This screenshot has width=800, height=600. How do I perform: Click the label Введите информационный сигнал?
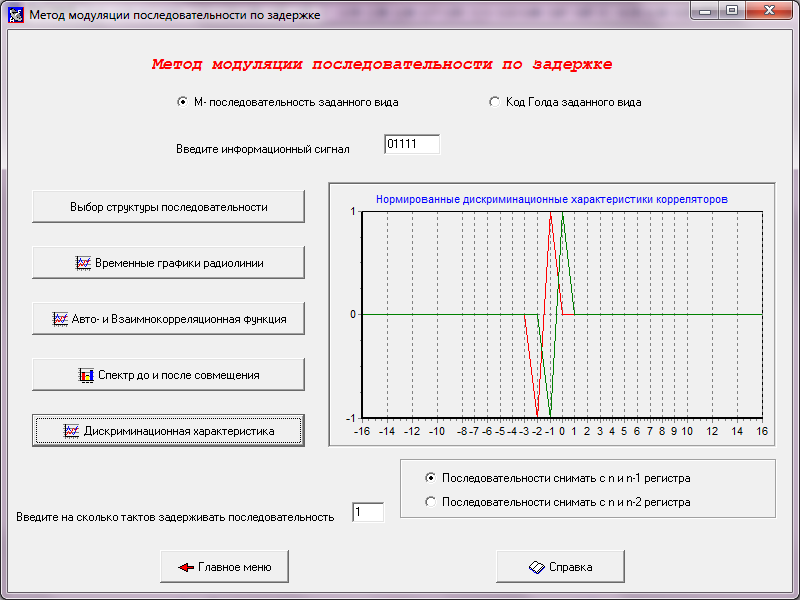263,149
